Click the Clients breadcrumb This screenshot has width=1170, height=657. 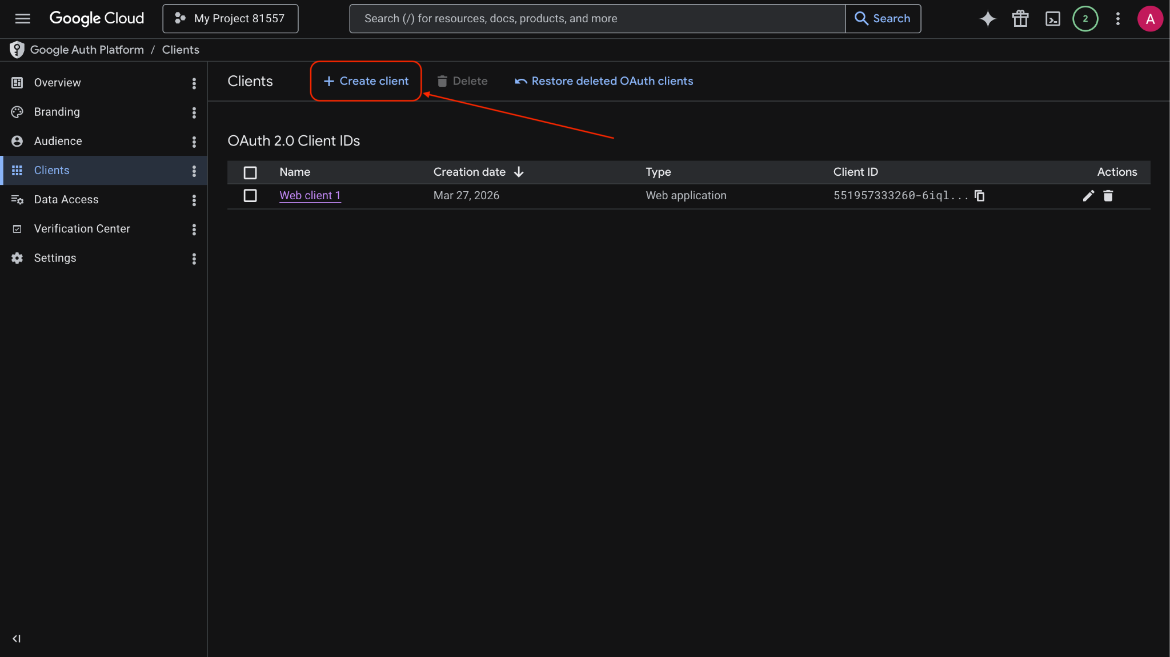(181, 50)
